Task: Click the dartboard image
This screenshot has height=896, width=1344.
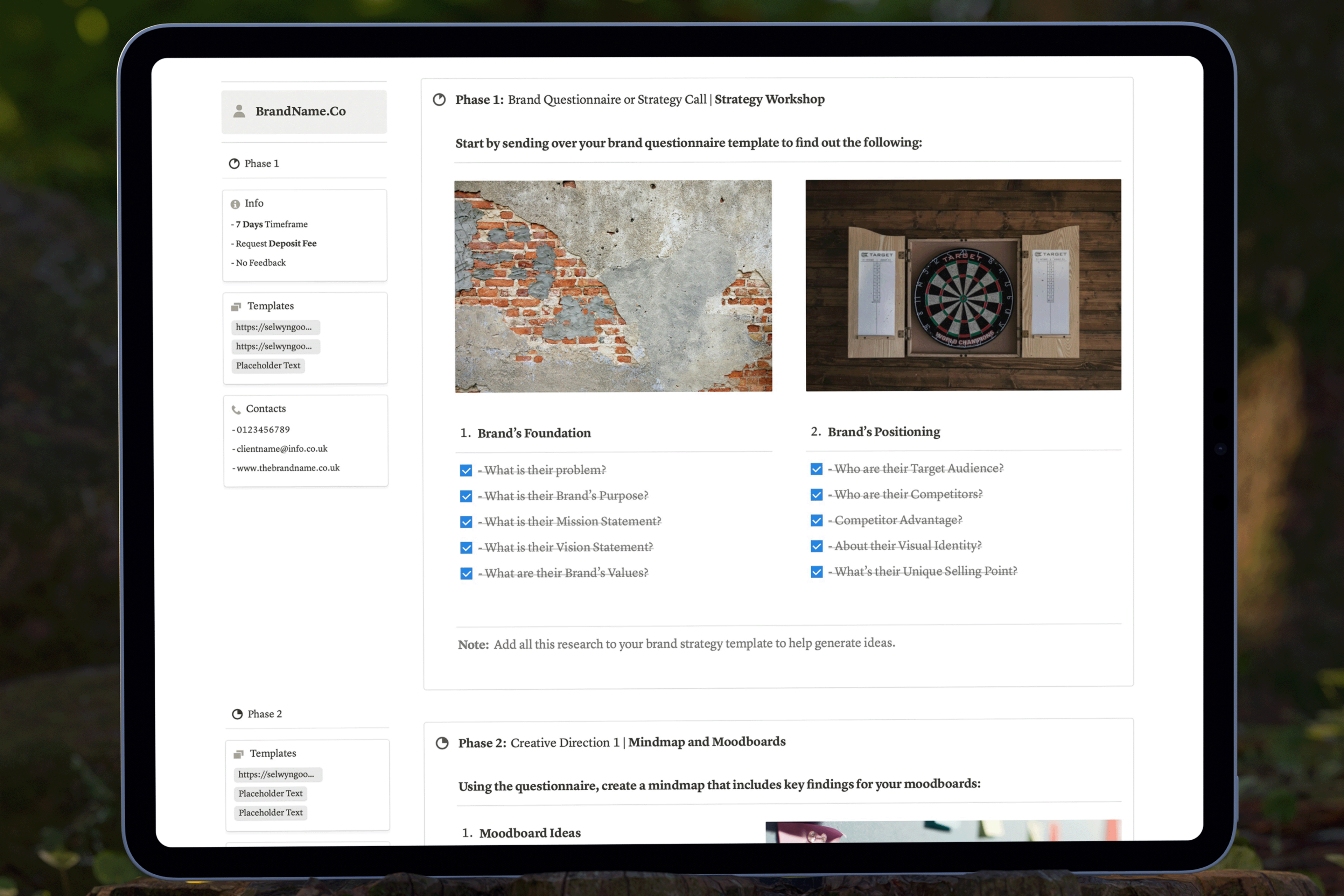Action: click(963, 285)
